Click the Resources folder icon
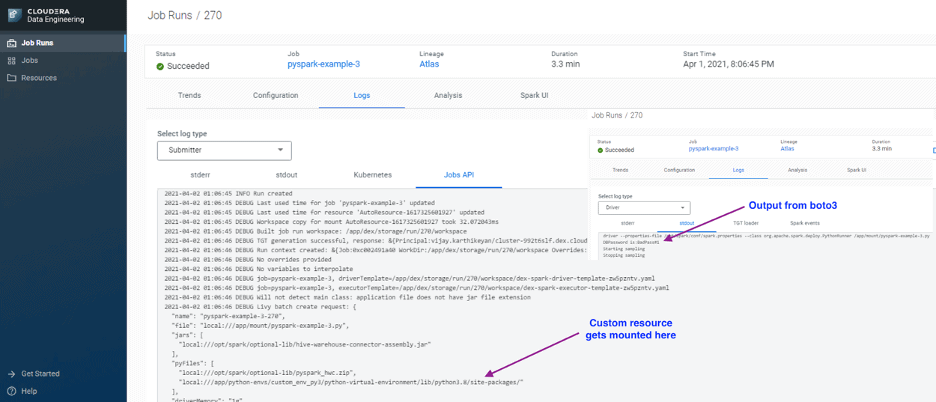Viewport: 936px width, 402px height. 12,77
